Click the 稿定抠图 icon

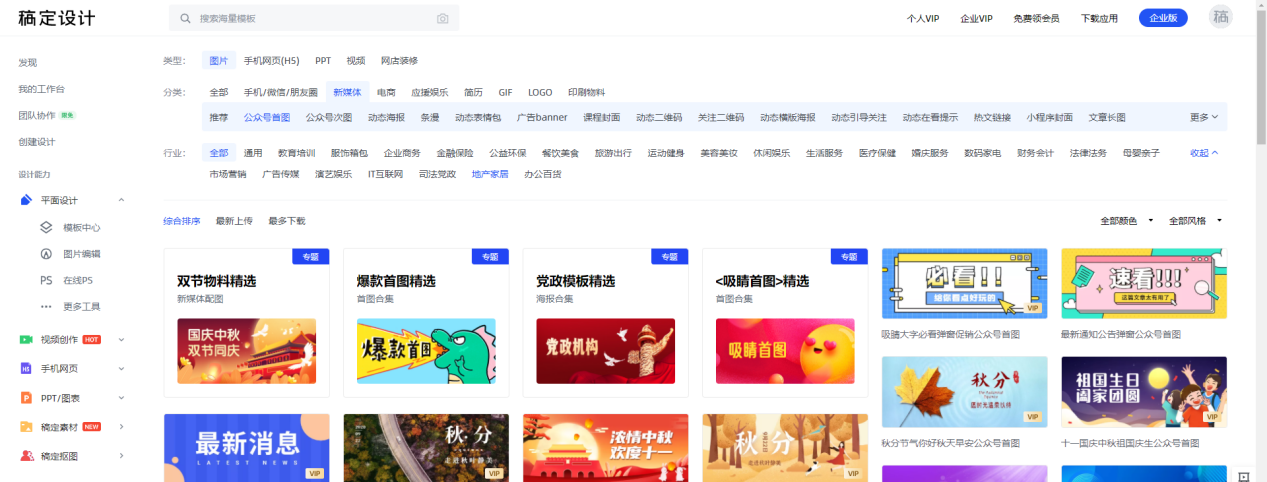point(26,456)
